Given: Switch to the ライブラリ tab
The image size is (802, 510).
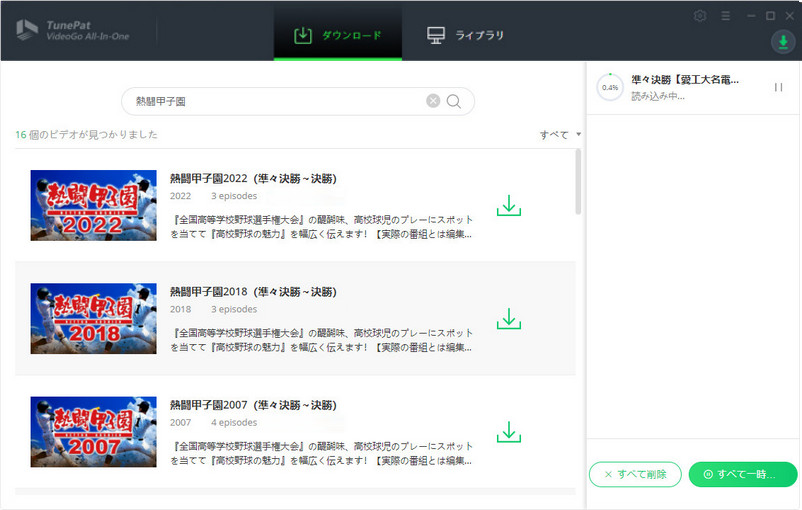Looking at the screenshot, I should coord(465,36).
